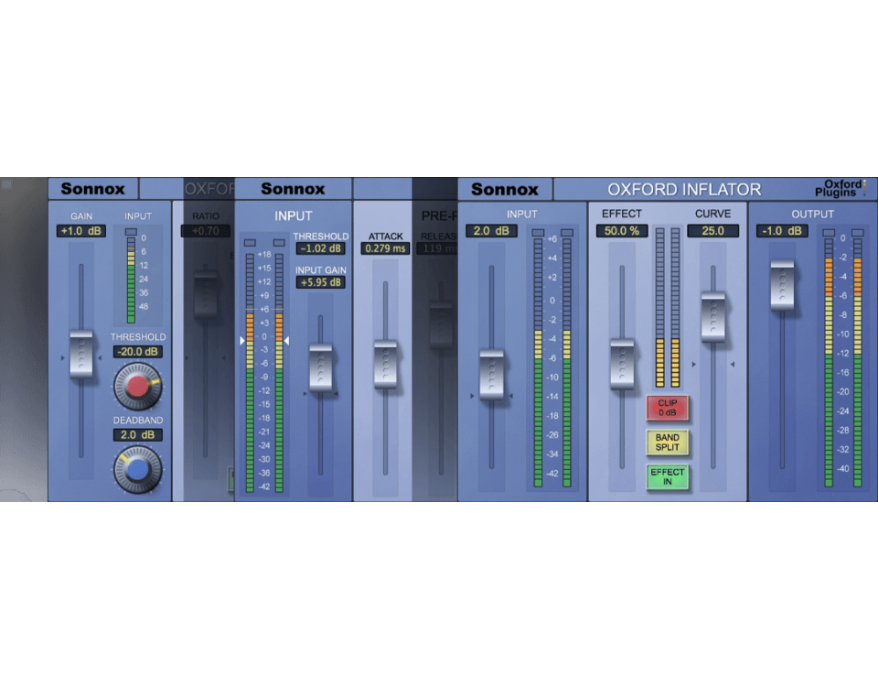The width and height of the screenshot is (878, 678).
Task: Select the EFFECT 50.0 % value field
Action: click(x=622, y=231)
